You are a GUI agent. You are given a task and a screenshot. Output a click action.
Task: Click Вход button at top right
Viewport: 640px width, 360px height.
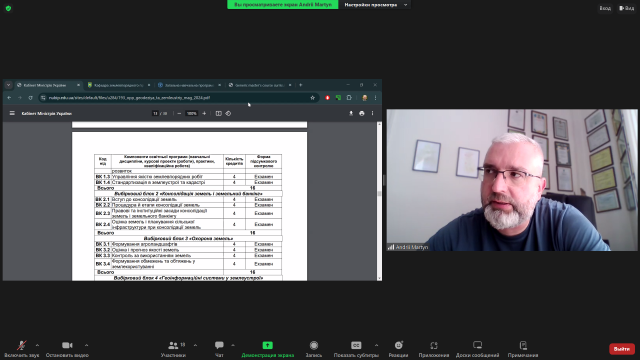[x=605, y=8]
